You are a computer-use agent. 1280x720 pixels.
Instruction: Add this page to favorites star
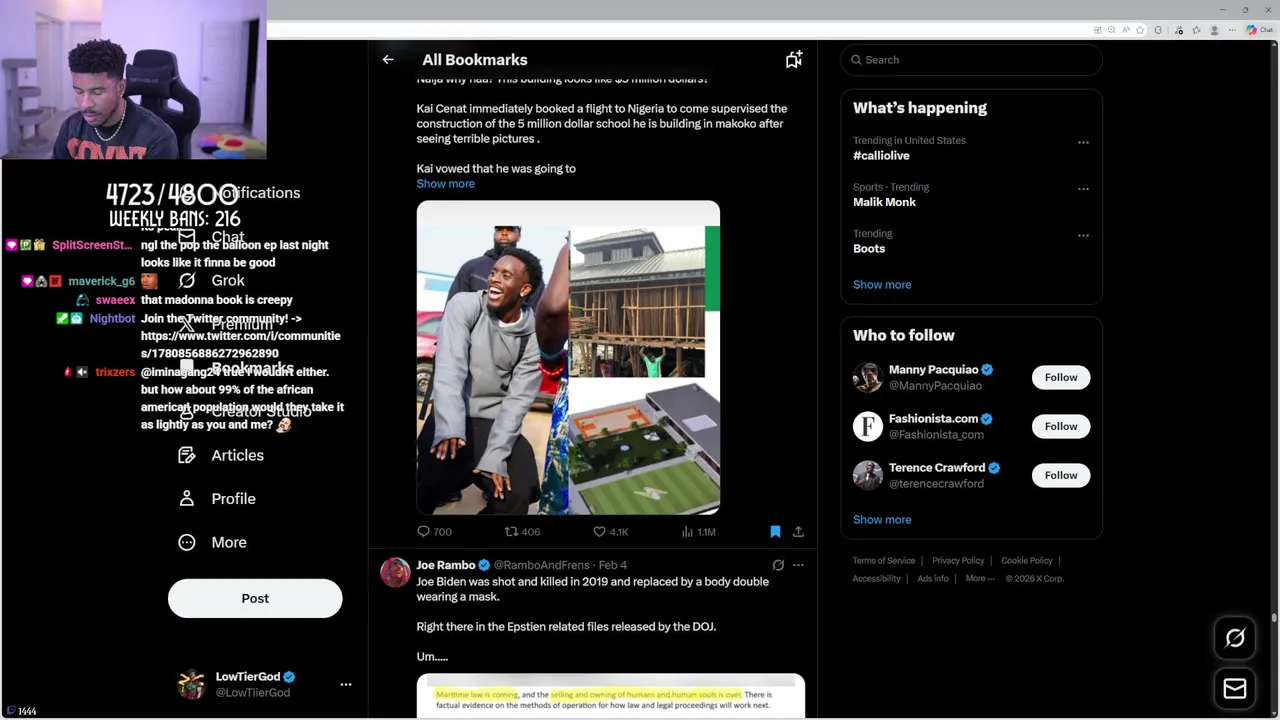tap(1141, 30)
